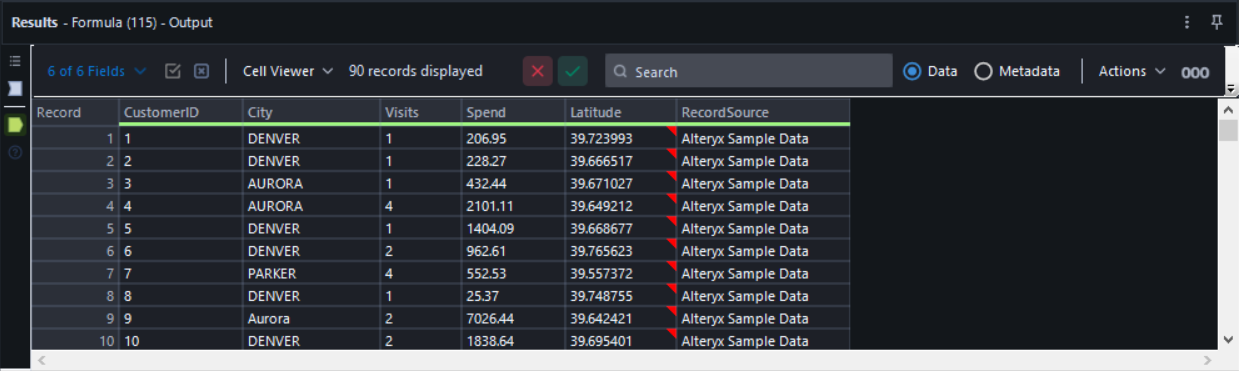This screenshot has height=371, width=1239.
Task: Select the Spend cell 7026.44
Action: pyautogui.click(x=513, y=319)
